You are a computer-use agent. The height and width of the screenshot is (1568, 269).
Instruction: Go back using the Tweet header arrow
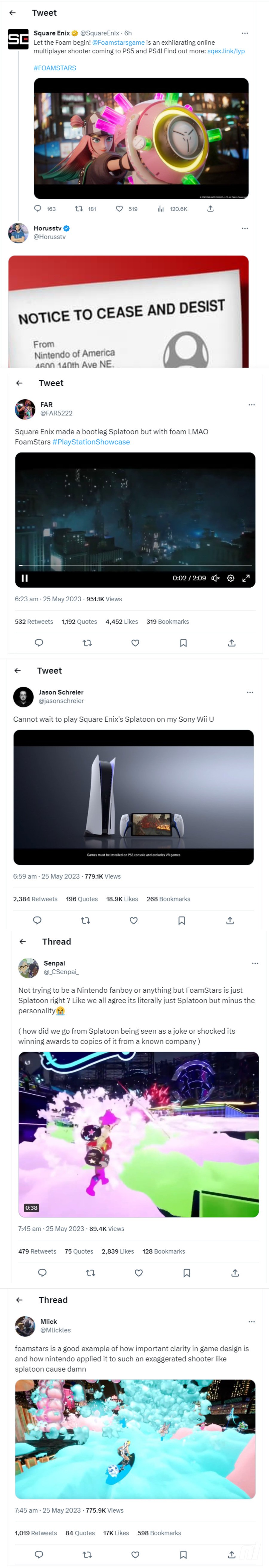[x=13, y=13]
